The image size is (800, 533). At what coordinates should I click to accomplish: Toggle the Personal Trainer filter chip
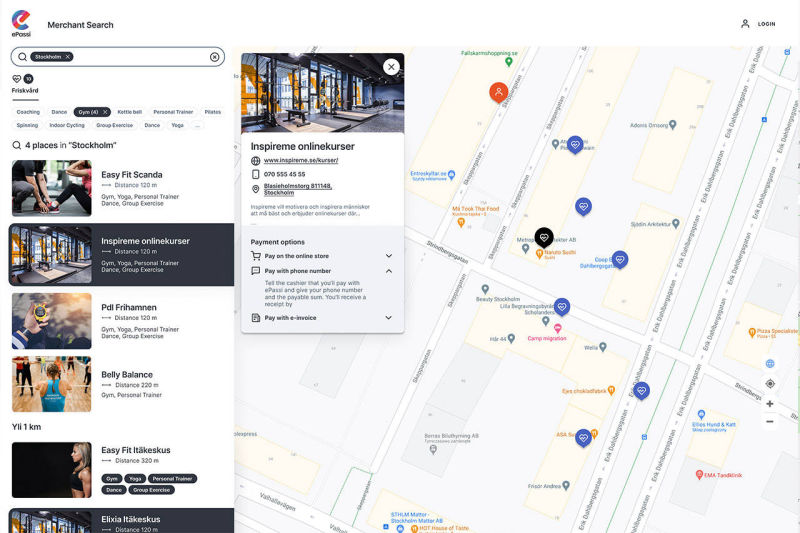173,112
